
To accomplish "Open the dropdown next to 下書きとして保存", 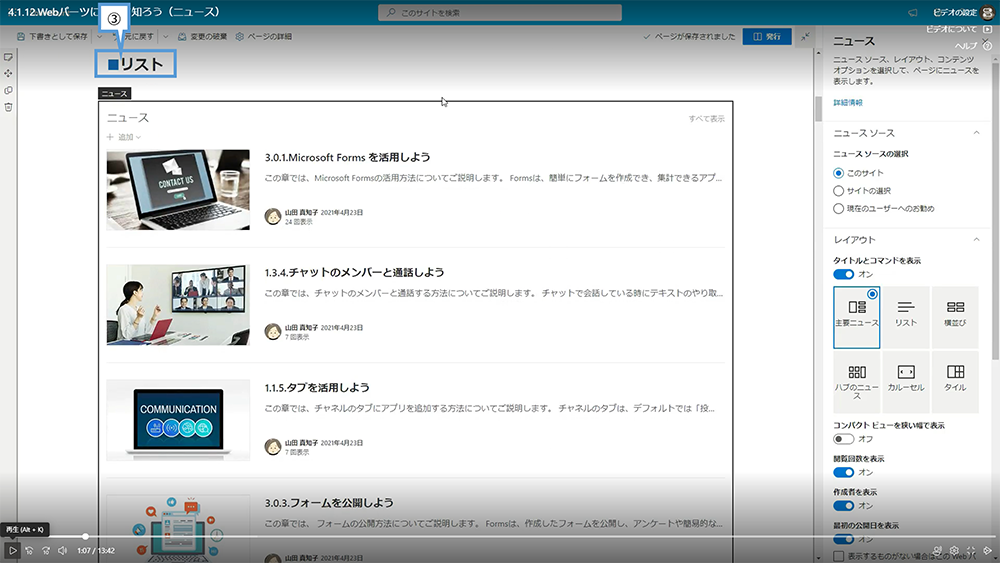I will point(99,36).
